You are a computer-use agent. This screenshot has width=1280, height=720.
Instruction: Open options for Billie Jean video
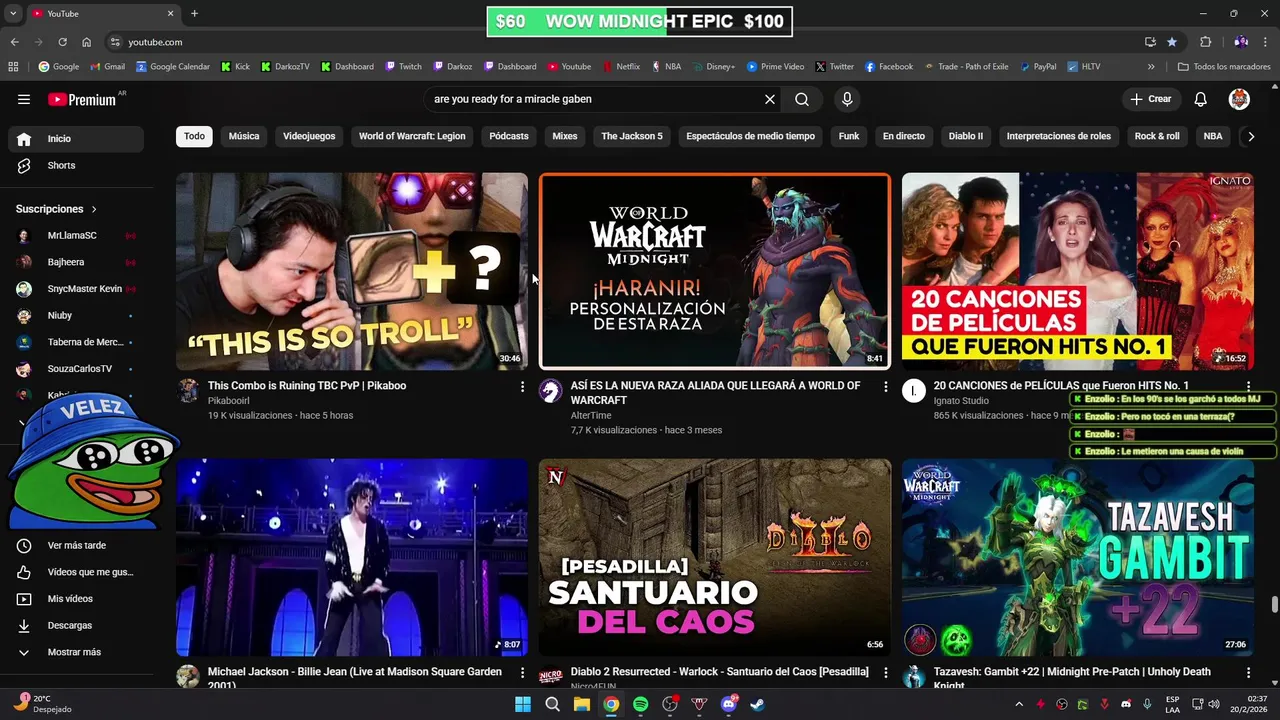coord(522,673)
